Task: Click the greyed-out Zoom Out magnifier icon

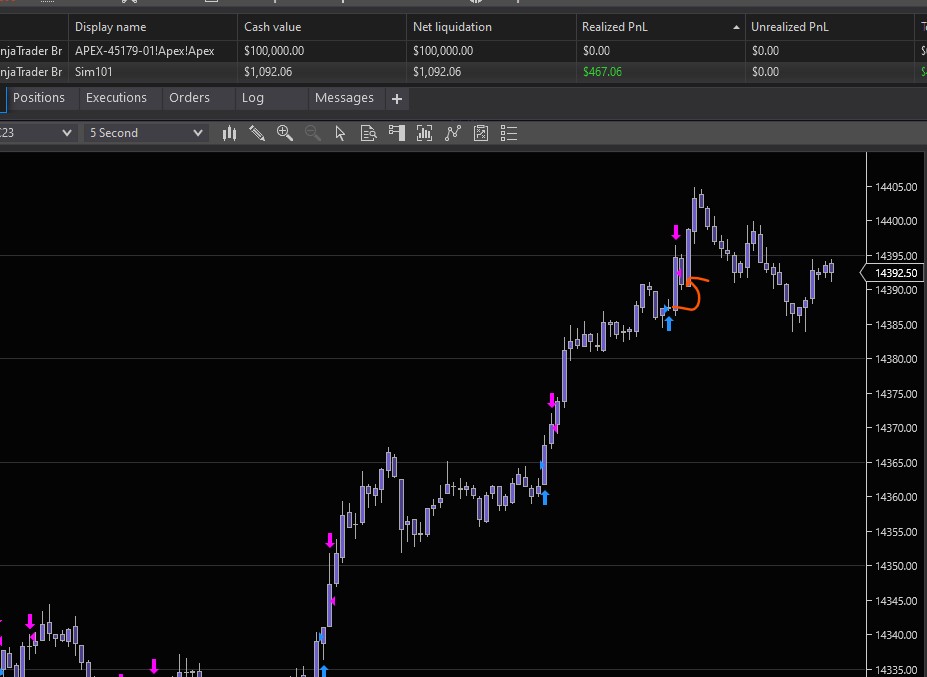Action: click(x=313, y=133)
